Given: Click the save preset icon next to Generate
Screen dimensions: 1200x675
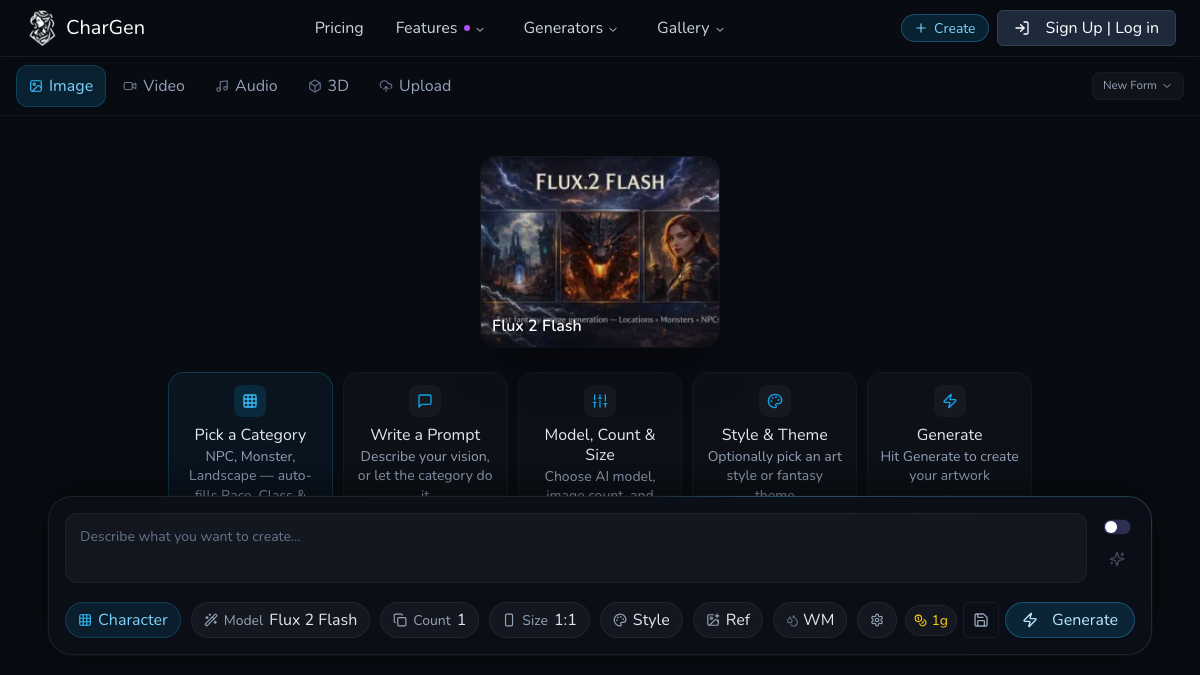Looking at the screenshot, I should point(980,620).
